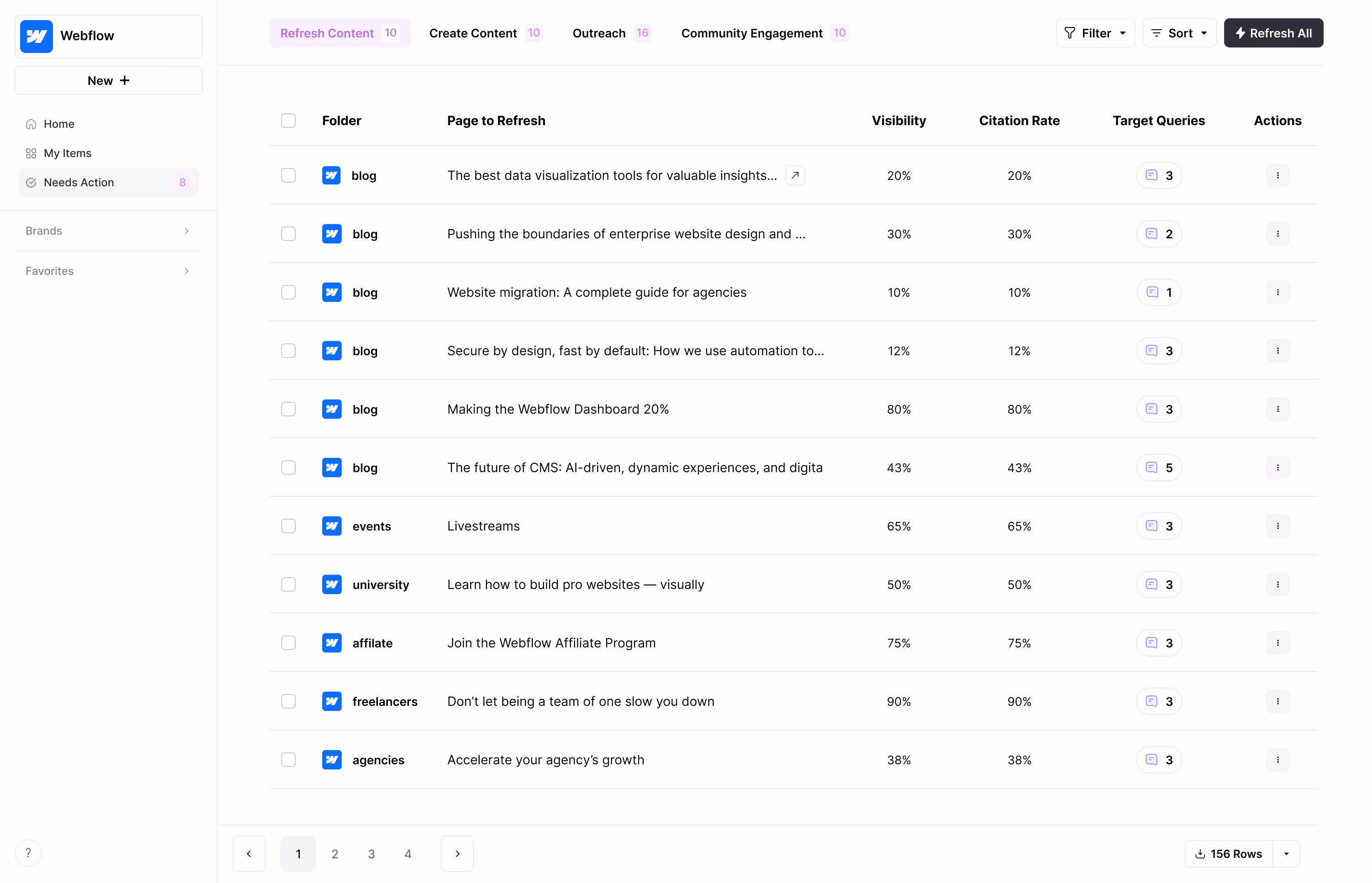Open the Filter dropdown
Image resolution: width=1372 pixels, height=883 pixels.
[1095, 33]
